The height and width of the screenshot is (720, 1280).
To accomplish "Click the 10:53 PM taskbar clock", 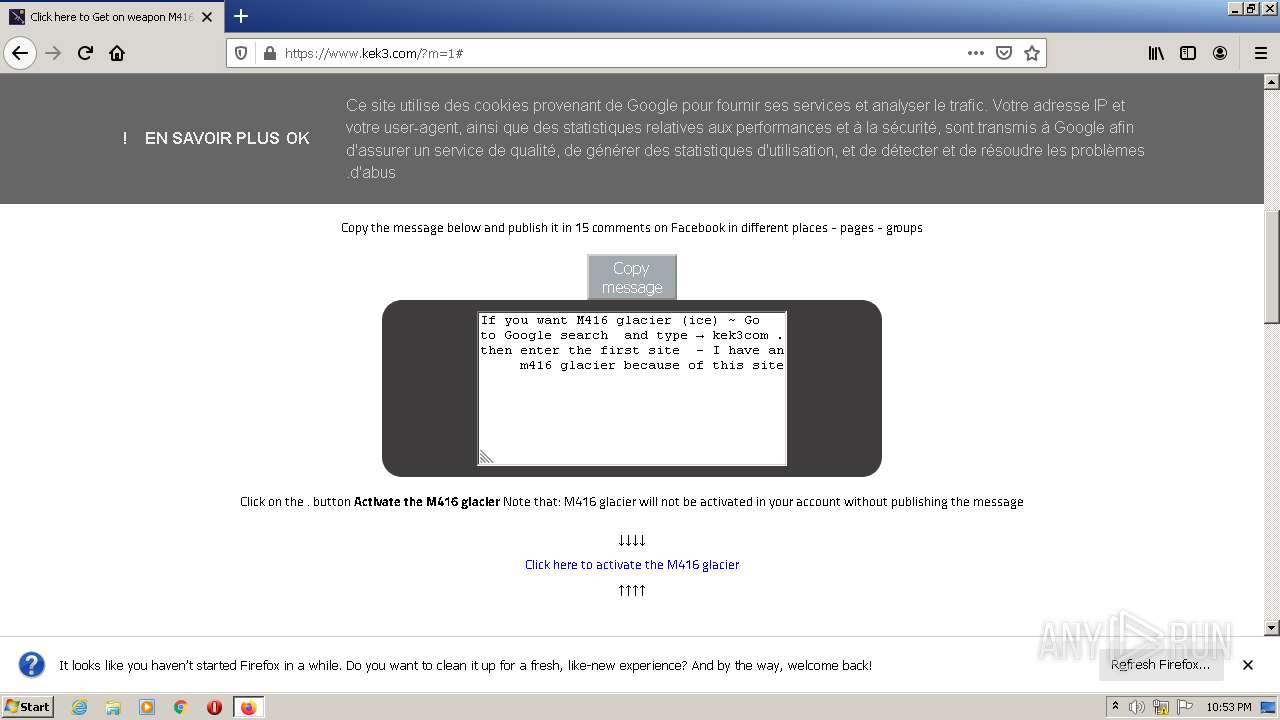I will click(x=1229, y=707).
